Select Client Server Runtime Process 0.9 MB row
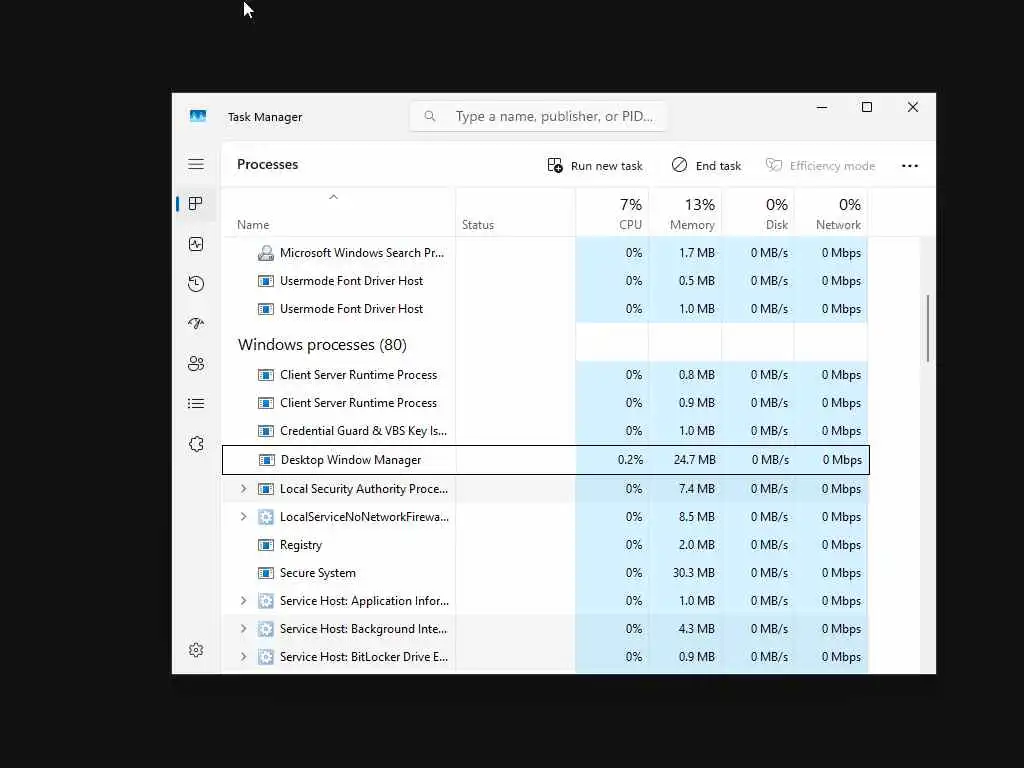1024x768 pixels. (x=545, y=403)
